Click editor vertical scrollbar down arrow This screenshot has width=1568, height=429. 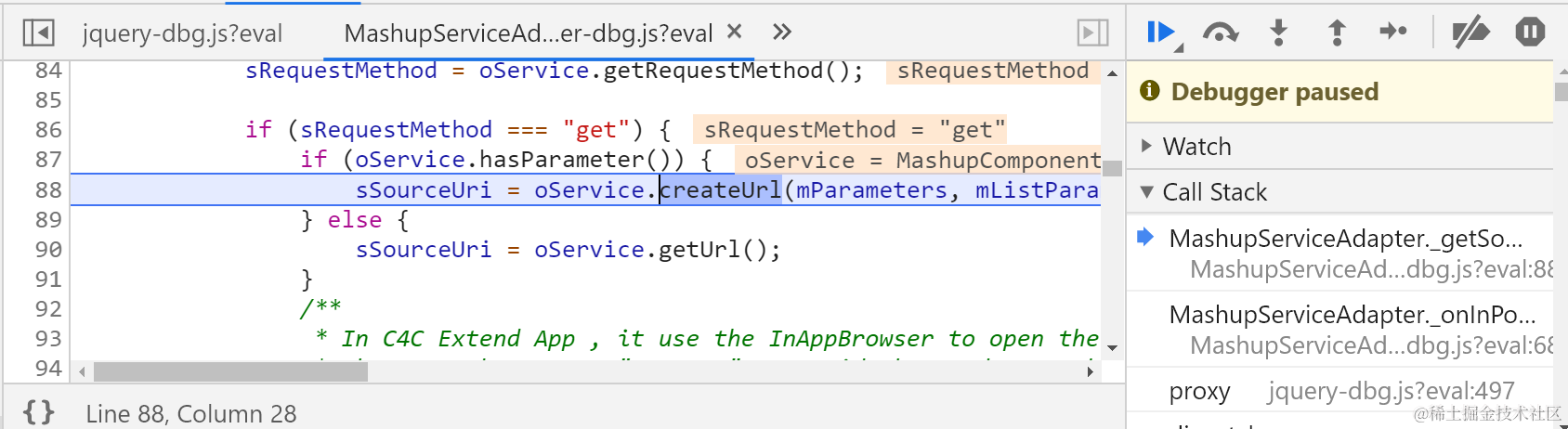click(1112, 348)
